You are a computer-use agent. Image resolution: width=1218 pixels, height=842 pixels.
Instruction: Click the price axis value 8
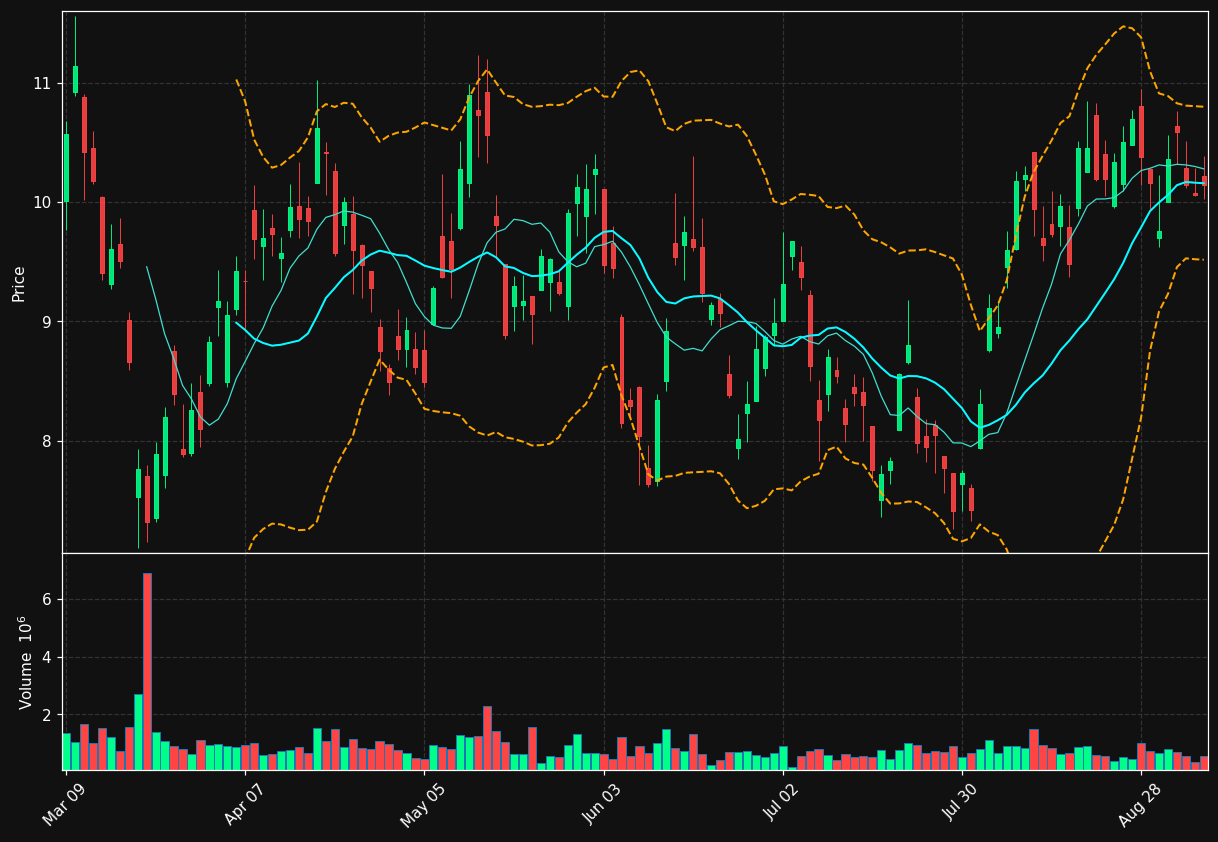click(x=46, y=441)
